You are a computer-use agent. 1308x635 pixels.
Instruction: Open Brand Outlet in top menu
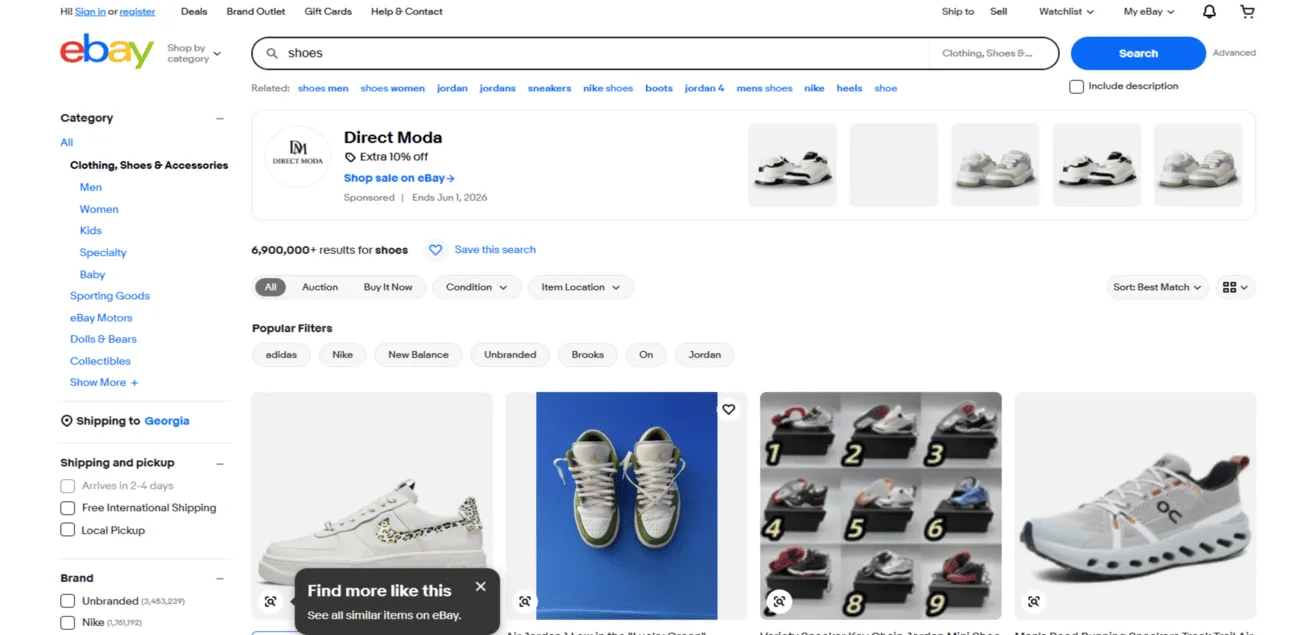(x=256, y=12)
